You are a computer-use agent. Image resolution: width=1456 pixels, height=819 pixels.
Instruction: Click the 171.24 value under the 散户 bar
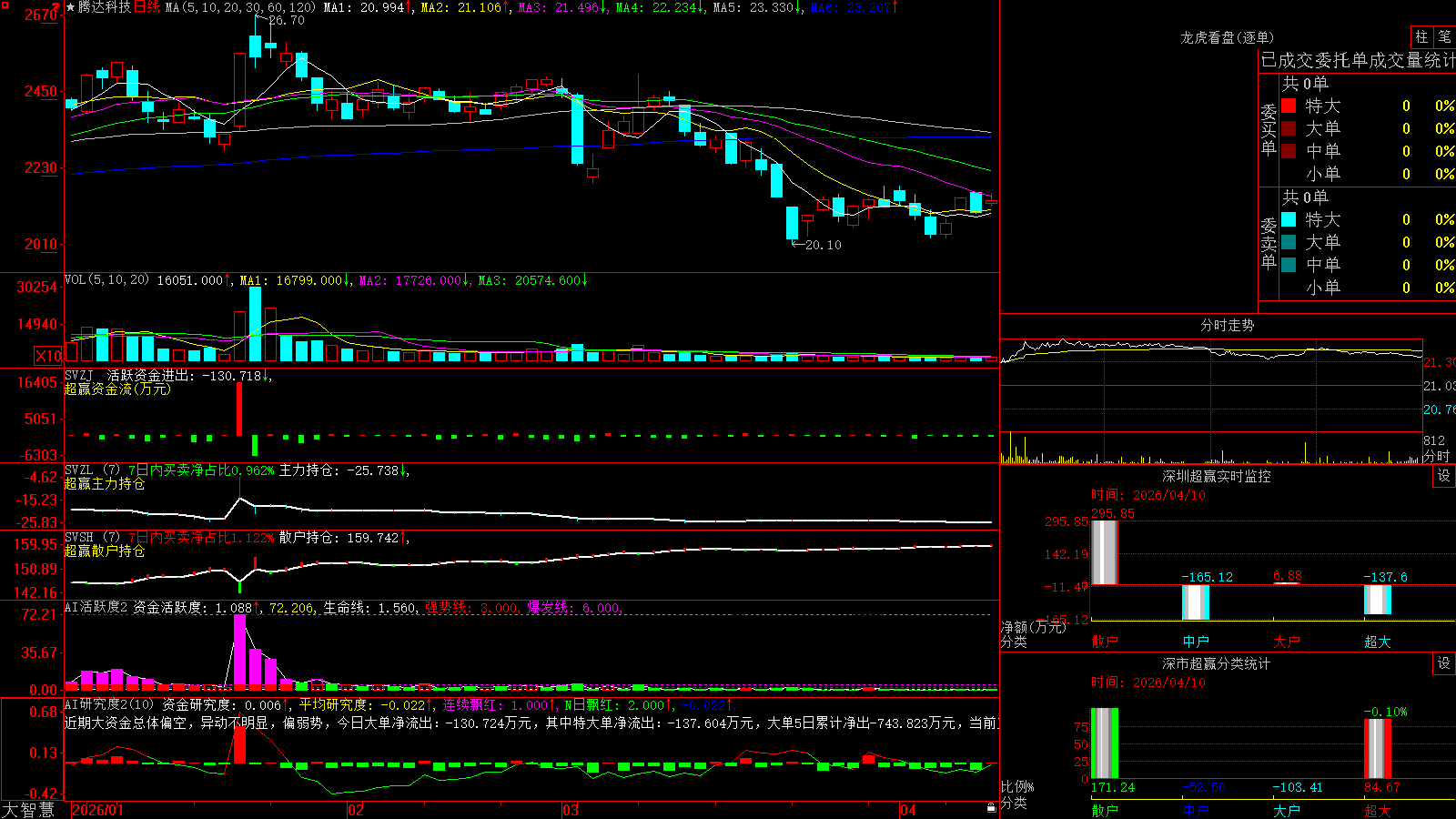point(1113,787)
